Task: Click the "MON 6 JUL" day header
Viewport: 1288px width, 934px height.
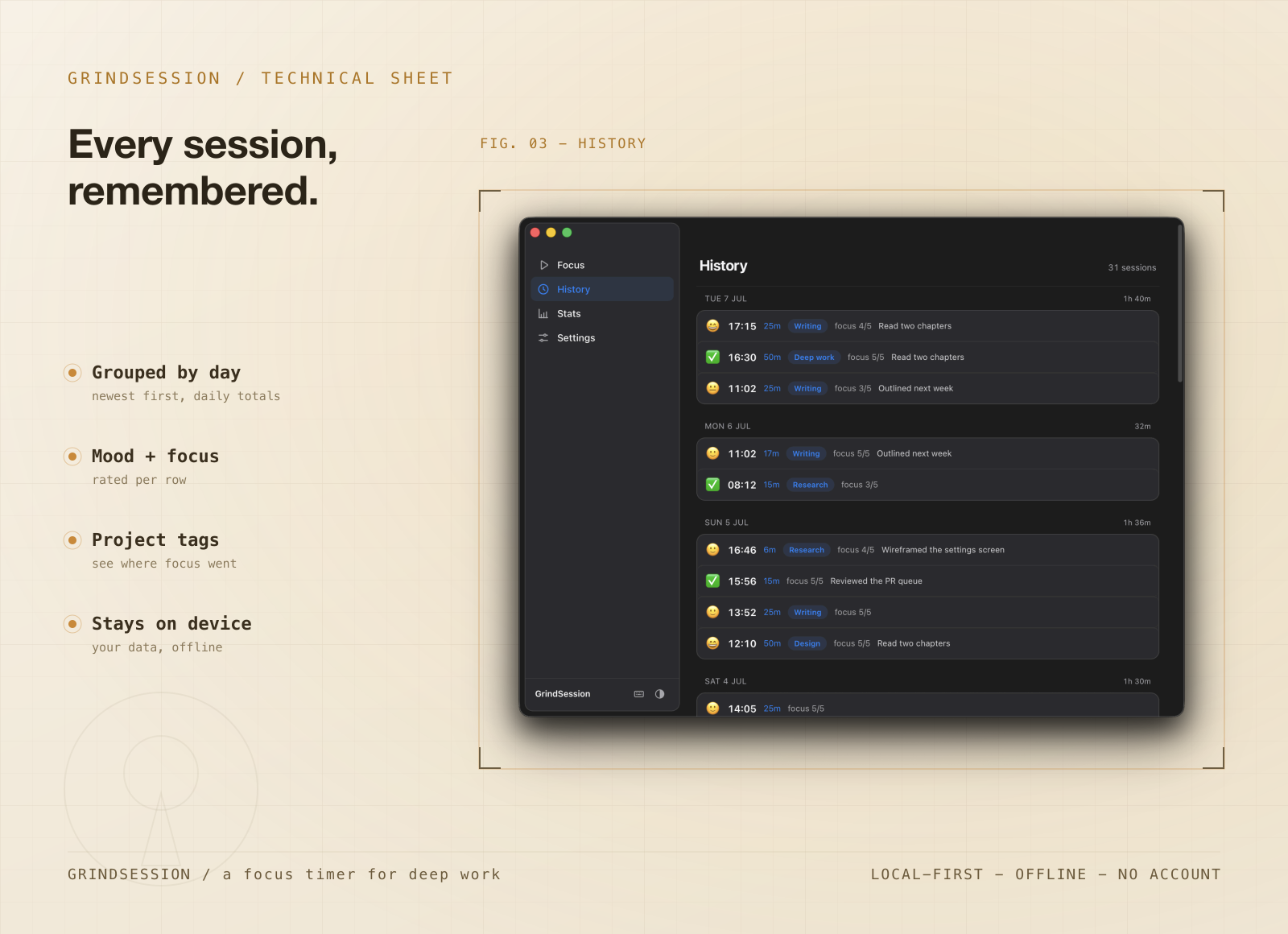Action: click(728, 426)
